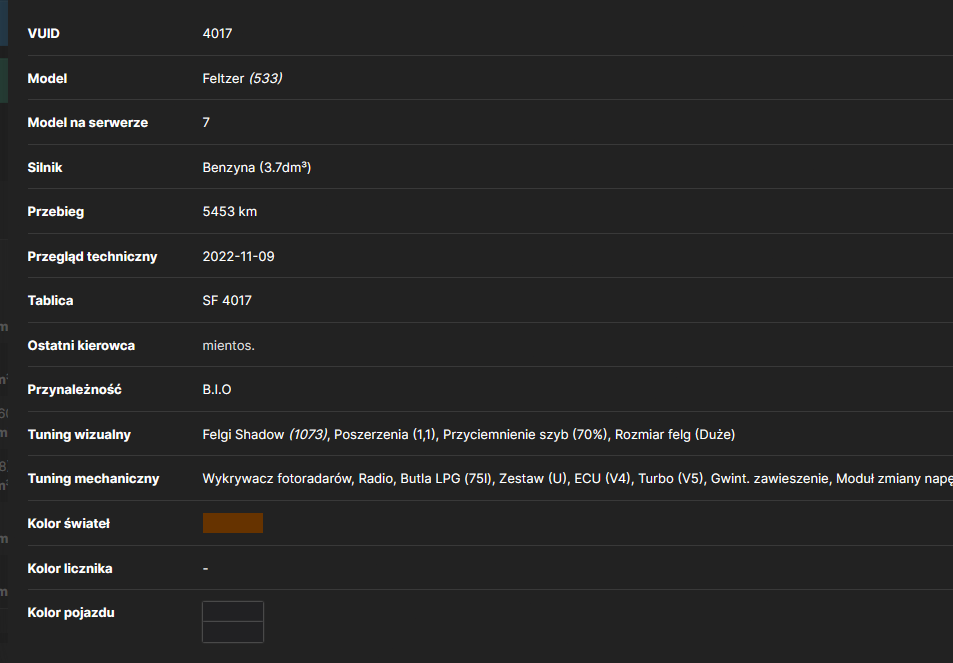Screen dimensions: 953x663
Task: Click the Silnik row label
Action: (x=44, y=167)
